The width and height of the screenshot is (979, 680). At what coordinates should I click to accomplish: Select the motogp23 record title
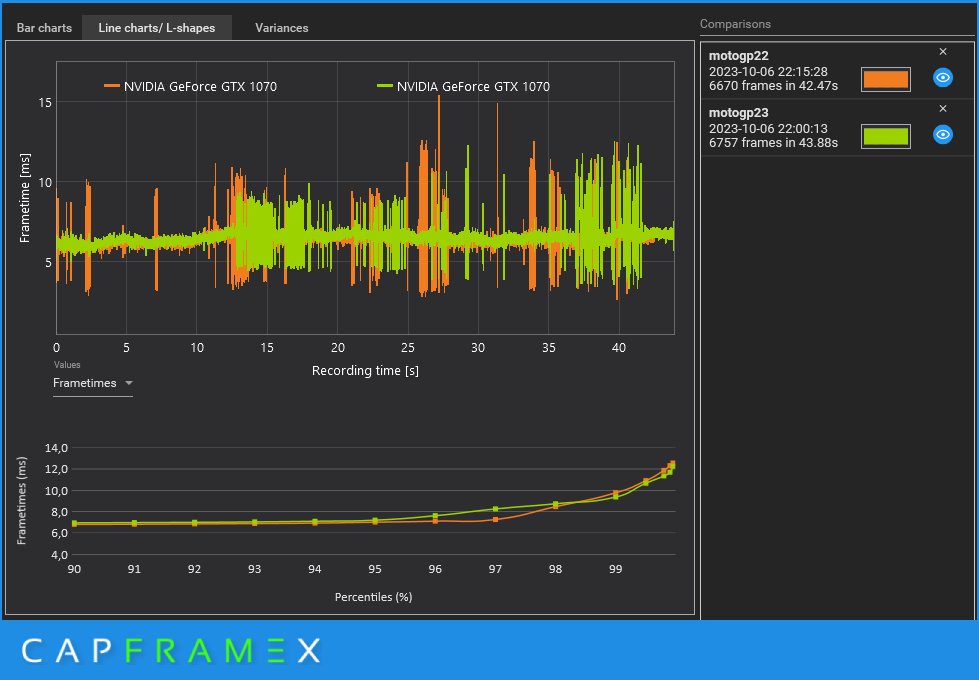(739, 113)
